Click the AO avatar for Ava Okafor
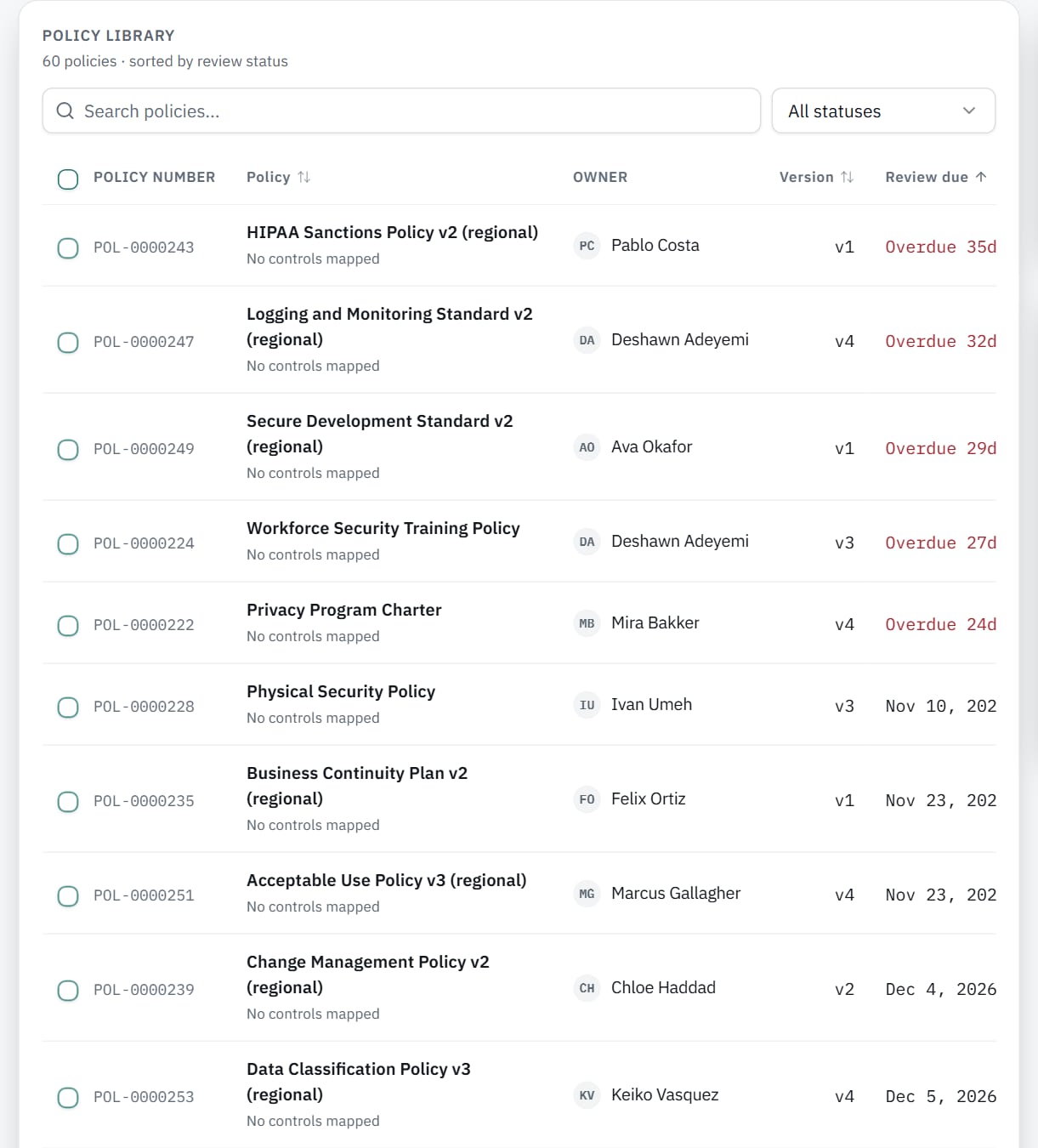Screen dimensions: 1038x1148 [587, 447]
